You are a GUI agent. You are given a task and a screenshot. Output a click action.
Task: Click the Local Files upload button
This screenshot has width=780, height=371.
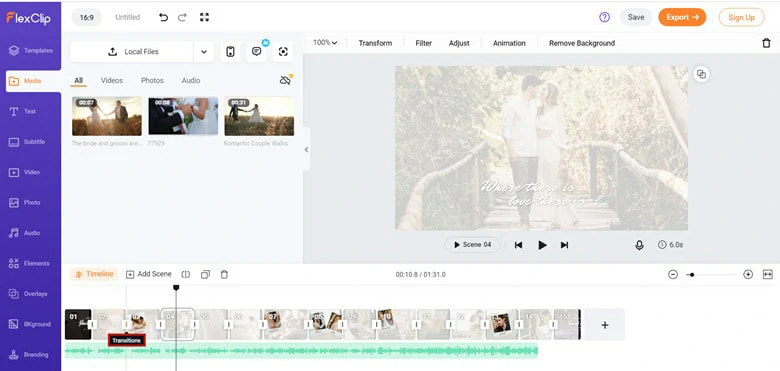[x=132, y=52]
